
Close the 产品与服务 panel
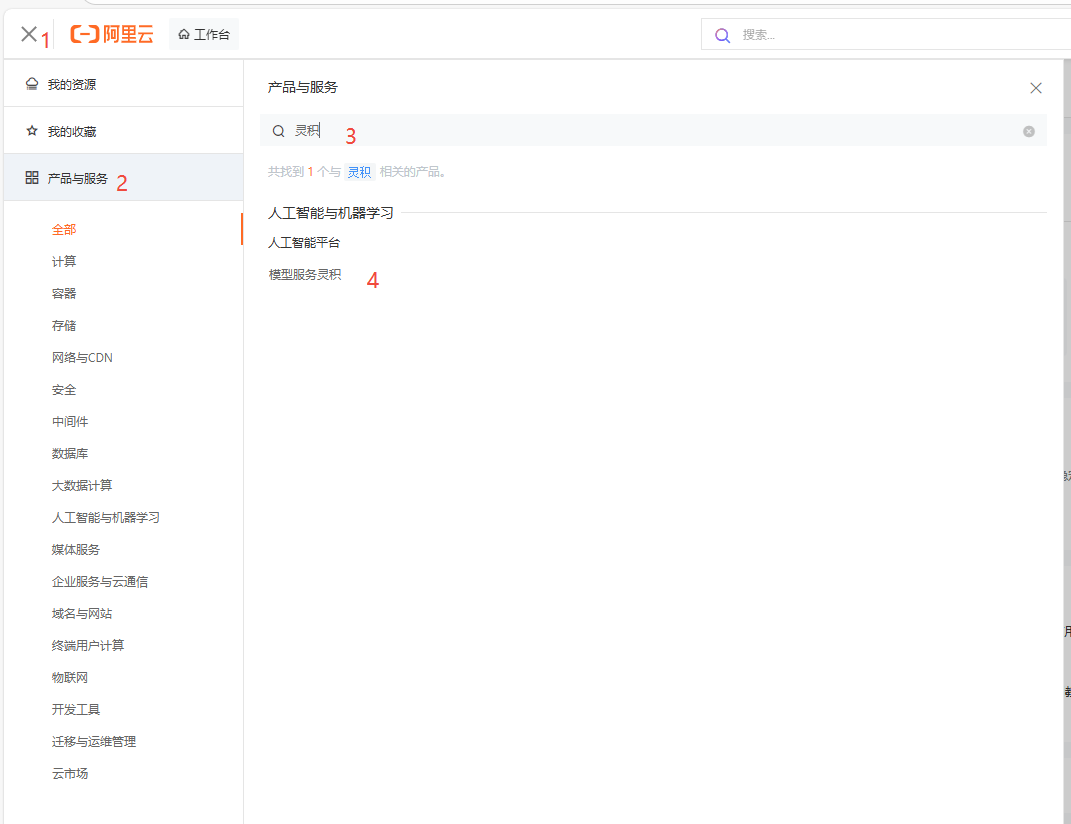click(1035, 88)
